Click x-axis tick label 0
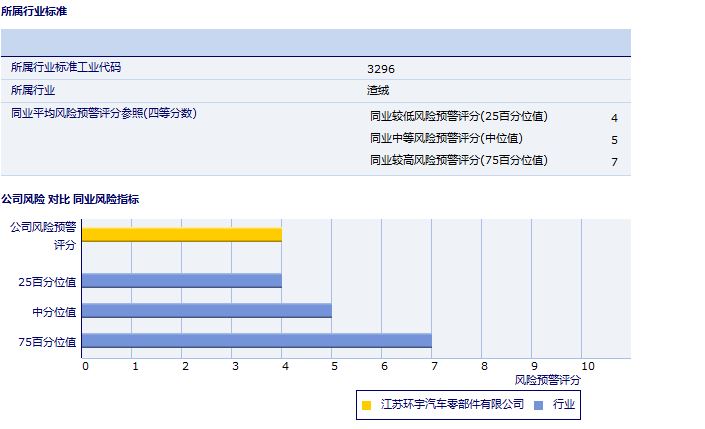Viewport: 705px width, 429px height. tap(85, 366)
